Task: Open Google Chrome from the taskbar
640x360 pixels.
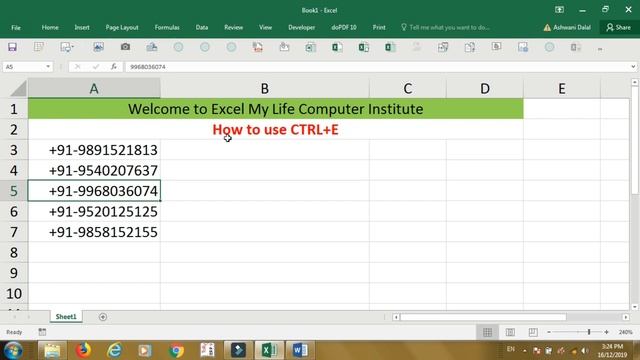Action: 177,350
